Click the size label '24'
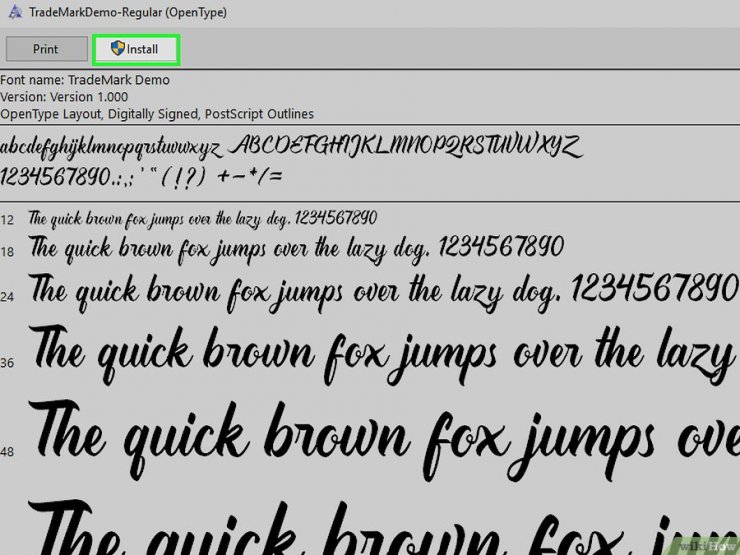 pyautogui.click(x=7, y=297)
